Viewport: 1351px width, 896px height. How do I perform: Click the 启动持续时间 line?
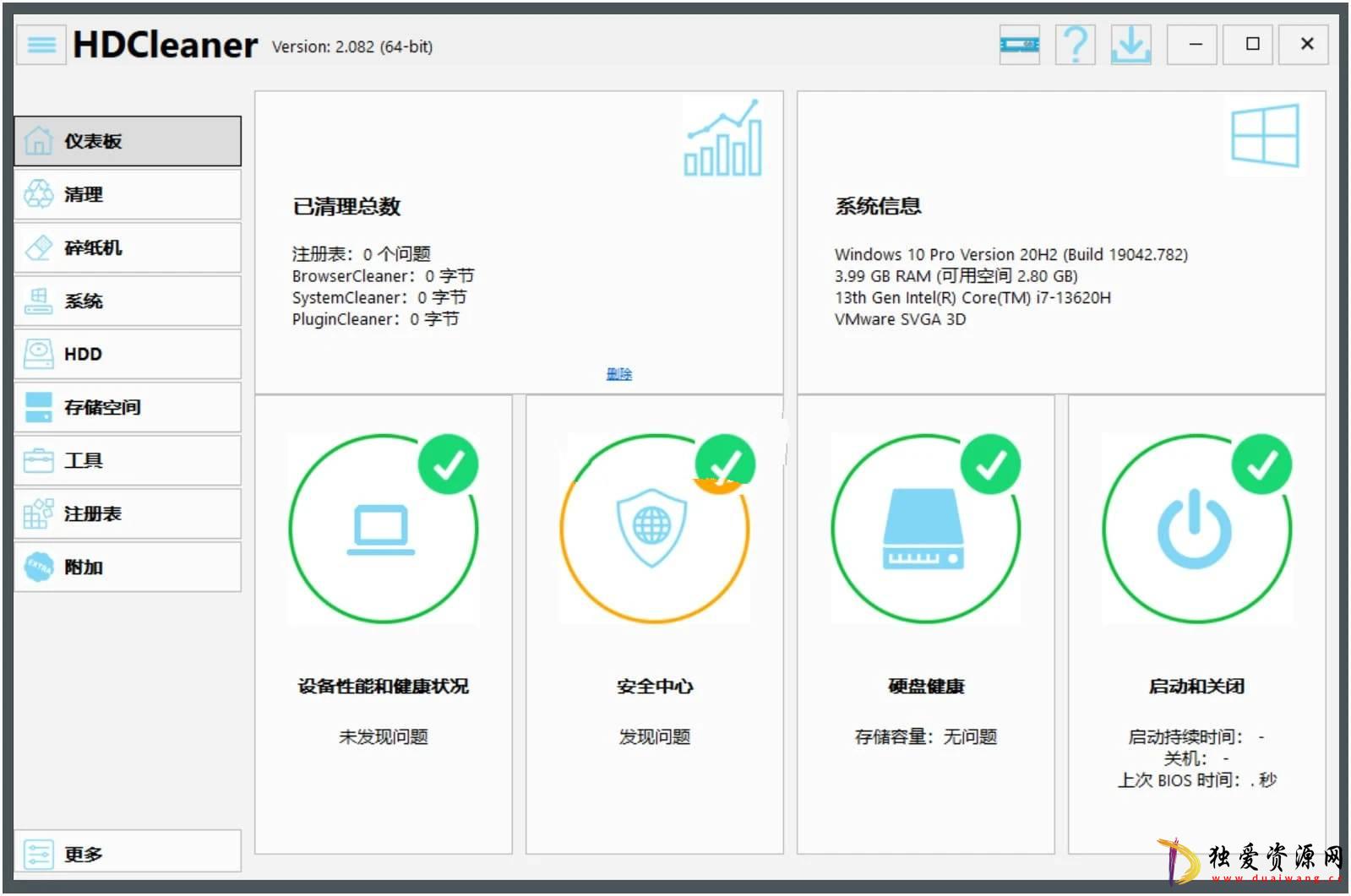coord(1196,737)
